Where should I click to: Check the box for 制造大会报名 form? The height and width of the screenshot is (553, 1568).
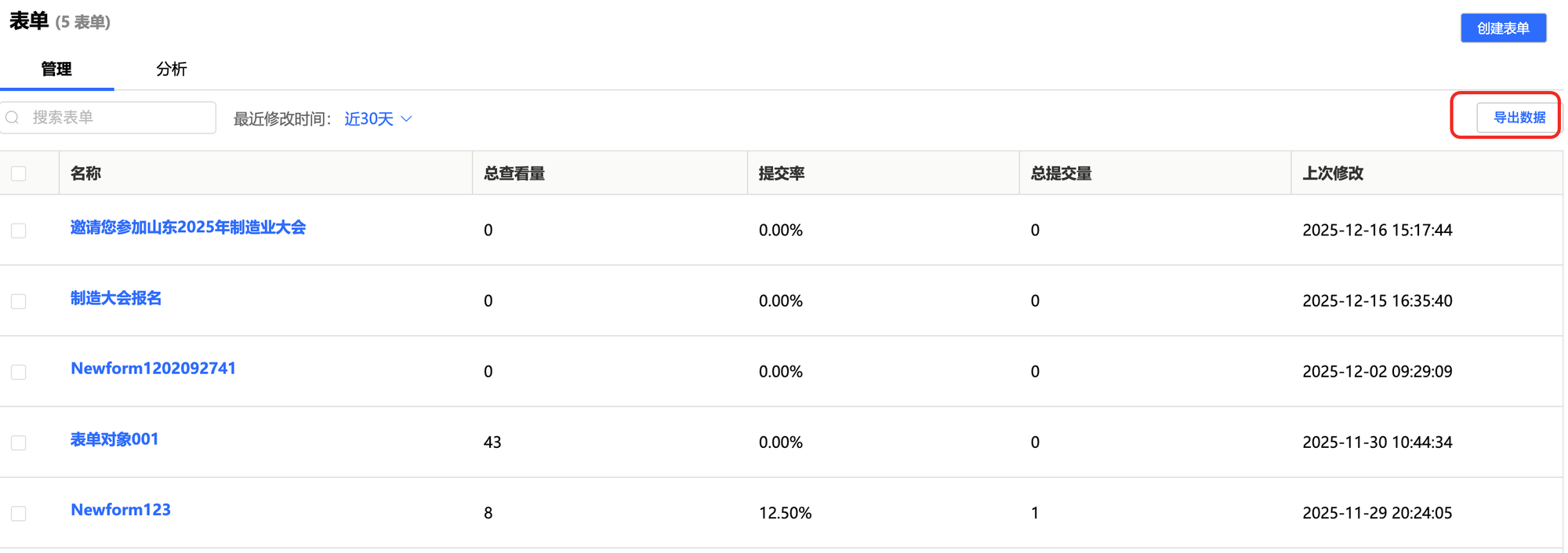tap(19, 301)
